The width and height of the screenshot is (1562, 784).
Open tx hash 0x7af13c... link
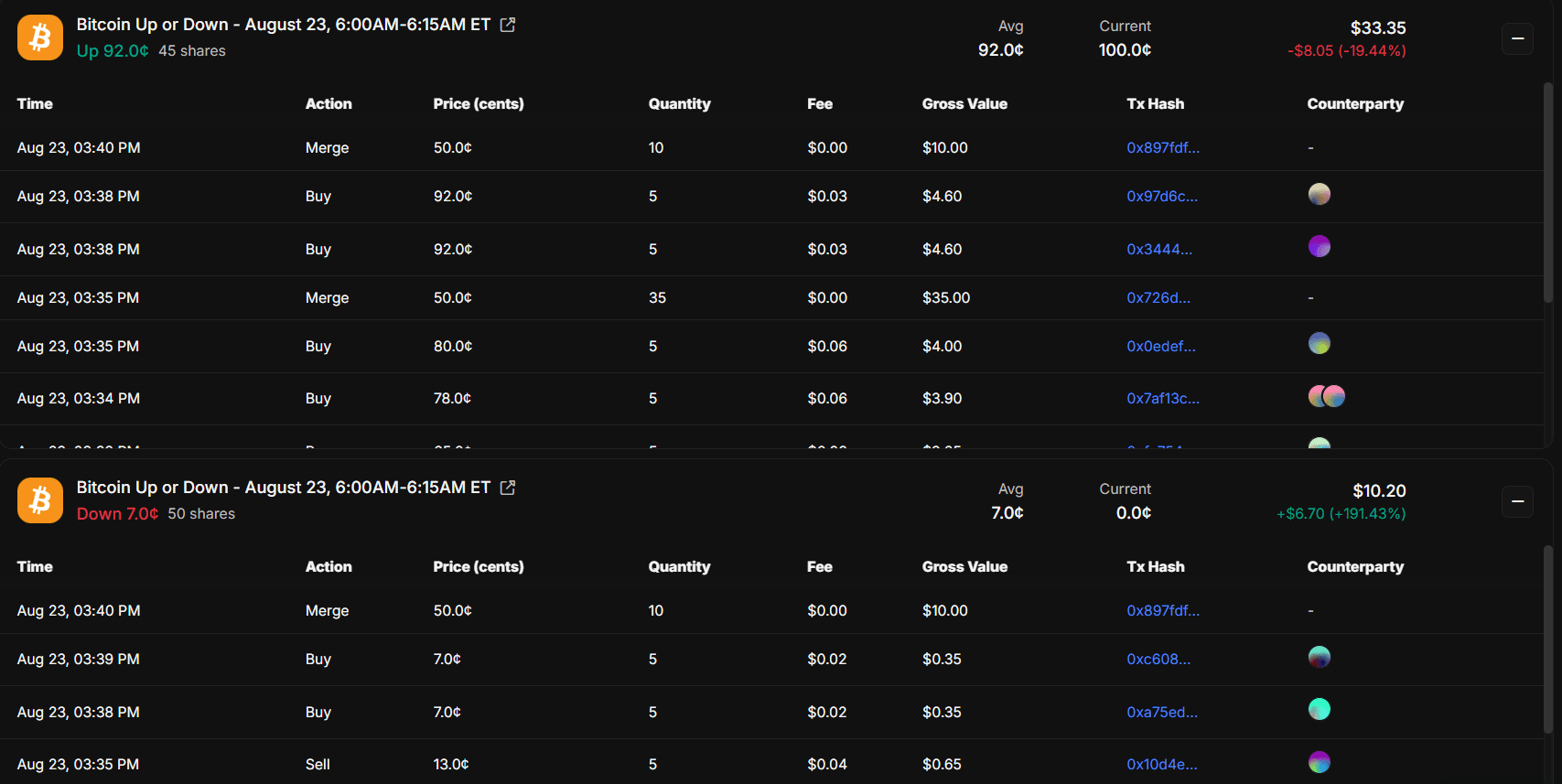click(1163, 398)
